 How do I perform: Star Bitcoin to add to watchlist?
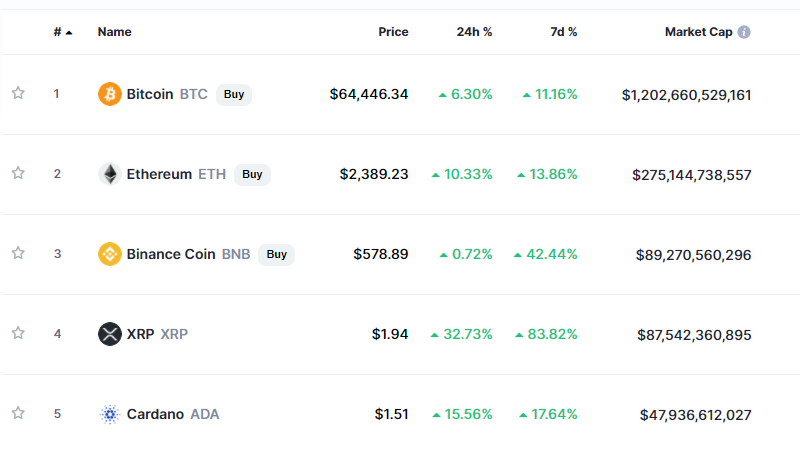pos(18,93)
